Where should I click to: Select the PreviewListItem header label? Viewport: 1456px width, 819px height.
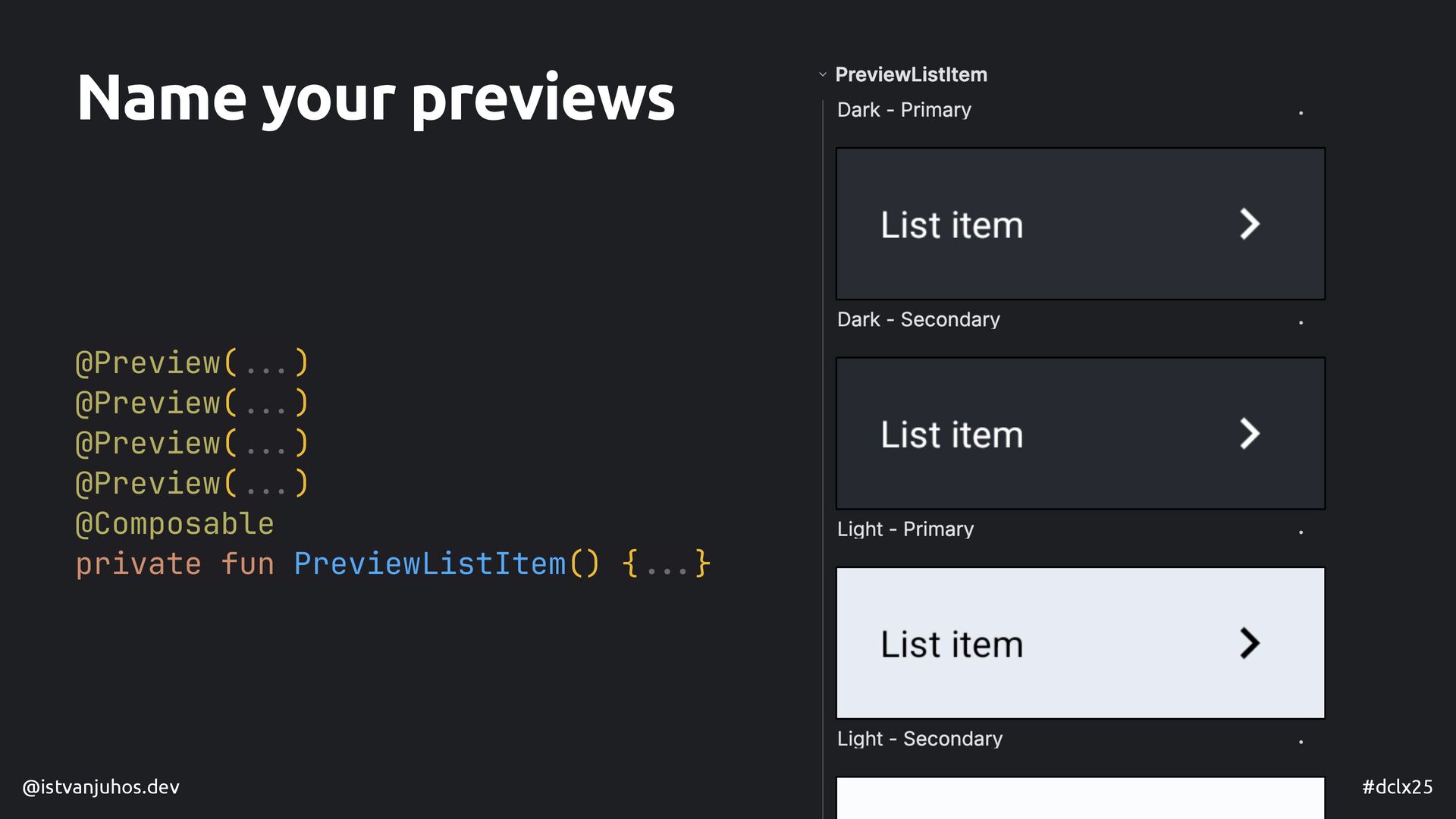tap(911, 74)
